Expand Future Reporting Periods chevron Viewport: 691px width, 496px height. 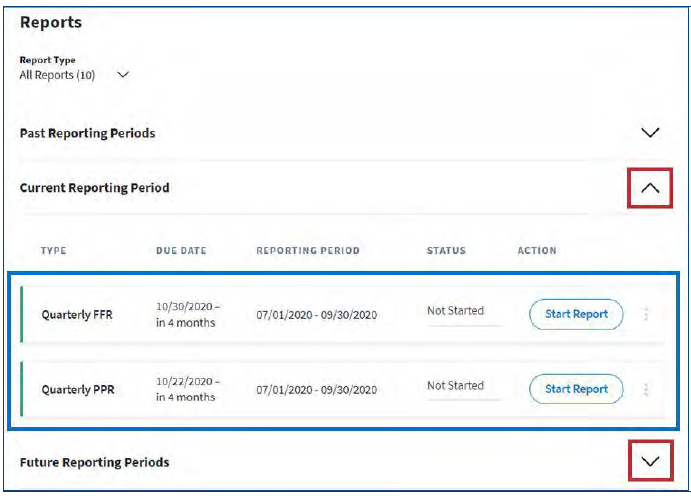pos(650,461)
